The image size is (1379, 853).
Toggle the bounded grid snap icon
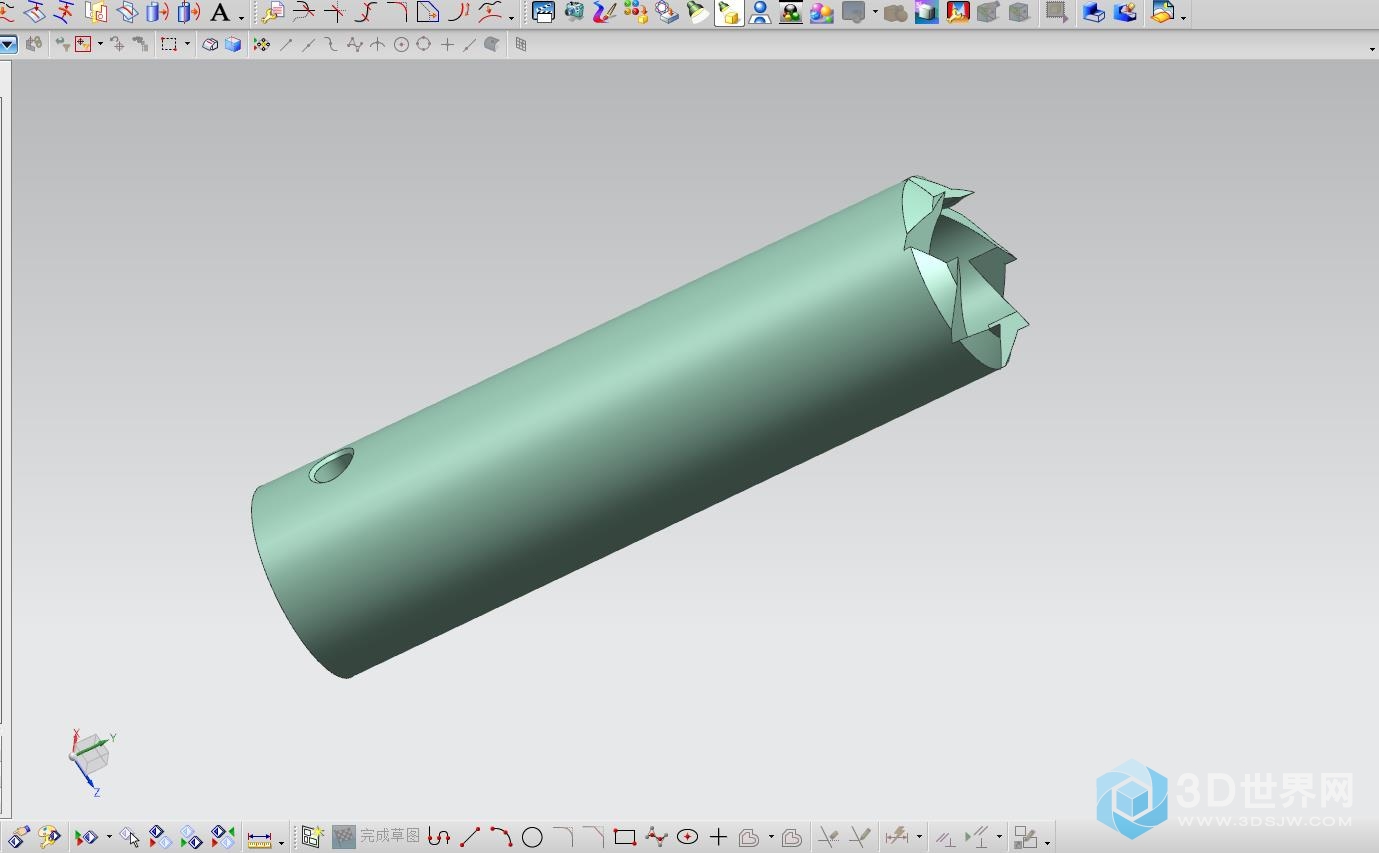click(520, 44)
